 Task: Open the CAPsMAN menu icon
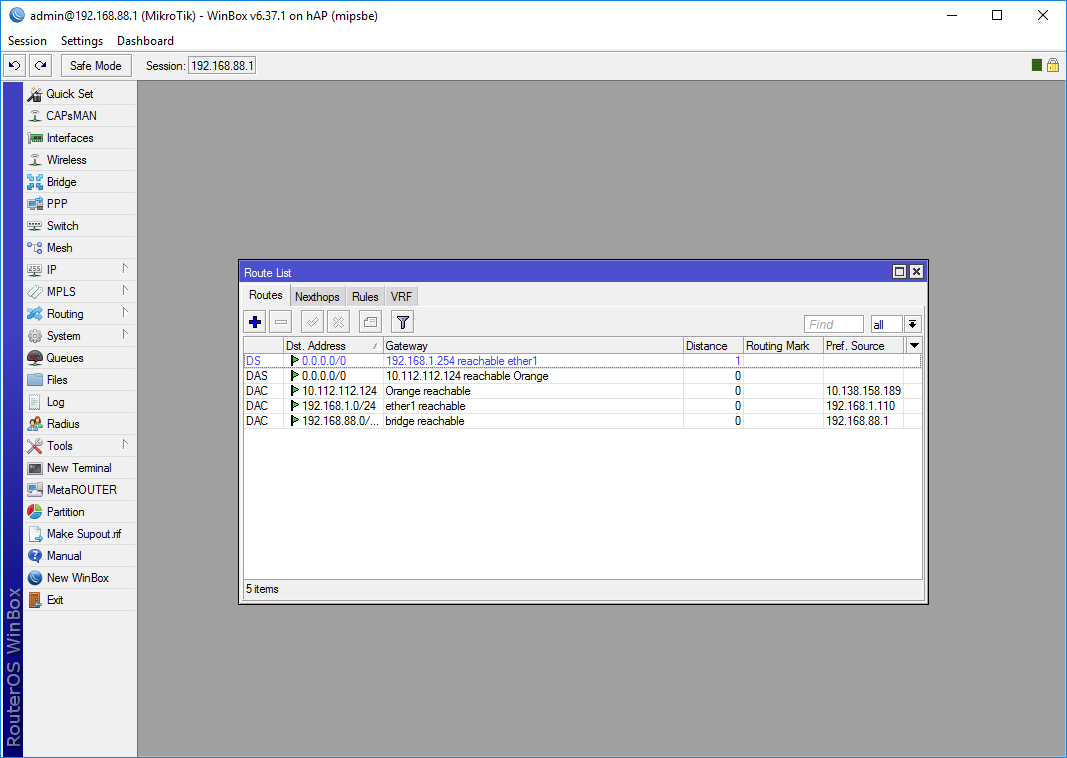pyautogui.click(x=35, y=116)
